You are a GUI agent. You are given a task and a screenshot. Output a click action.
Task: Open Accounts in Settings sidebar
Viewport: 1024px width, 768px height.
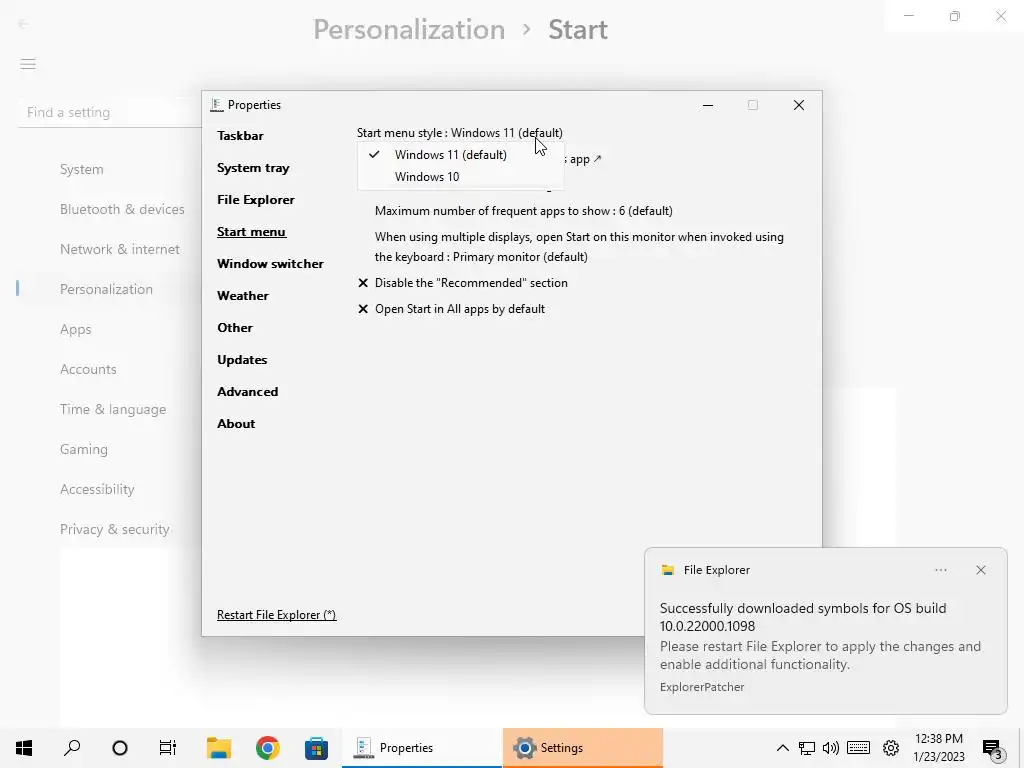[88, 370]
